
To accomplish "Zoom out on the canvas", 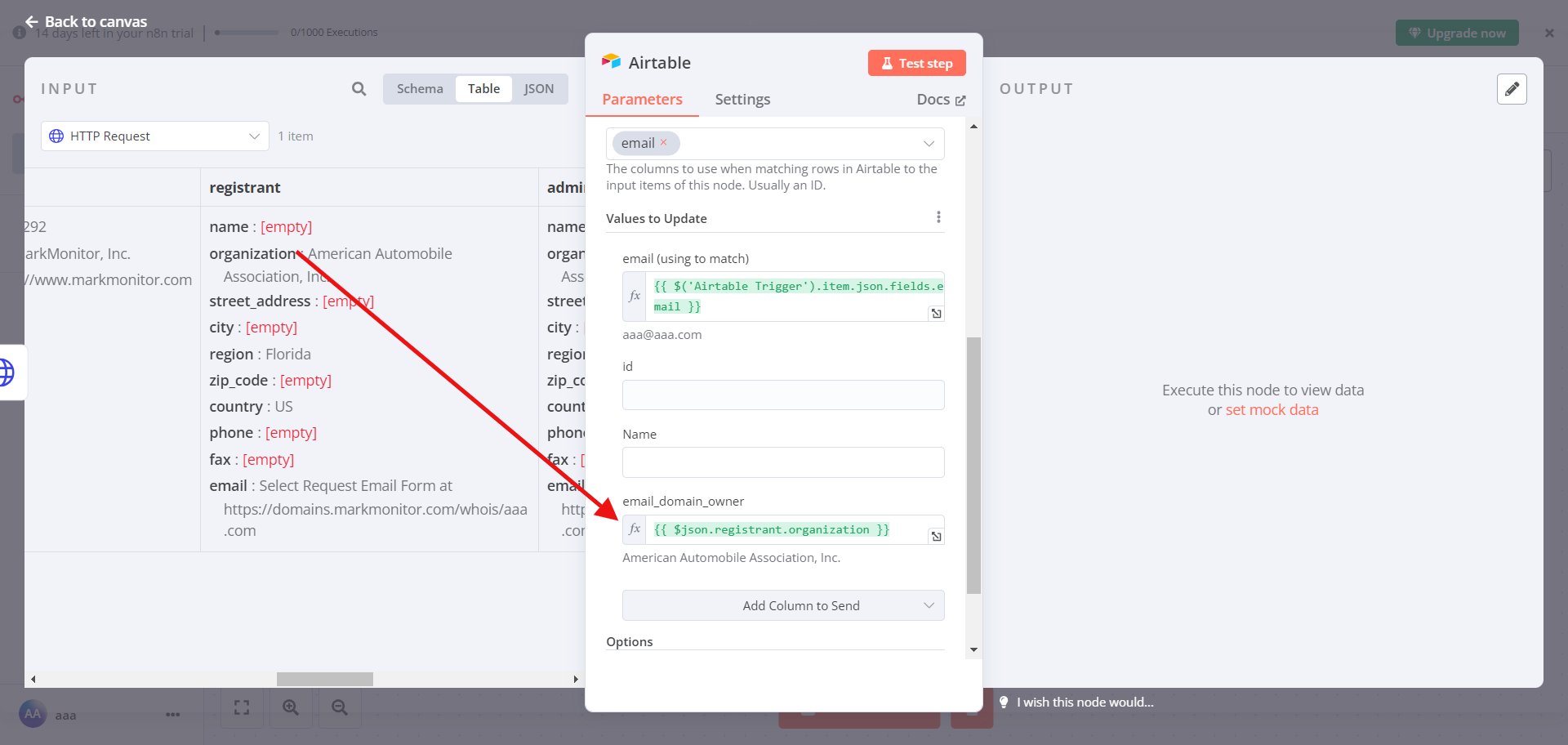I will coord(340,707).
